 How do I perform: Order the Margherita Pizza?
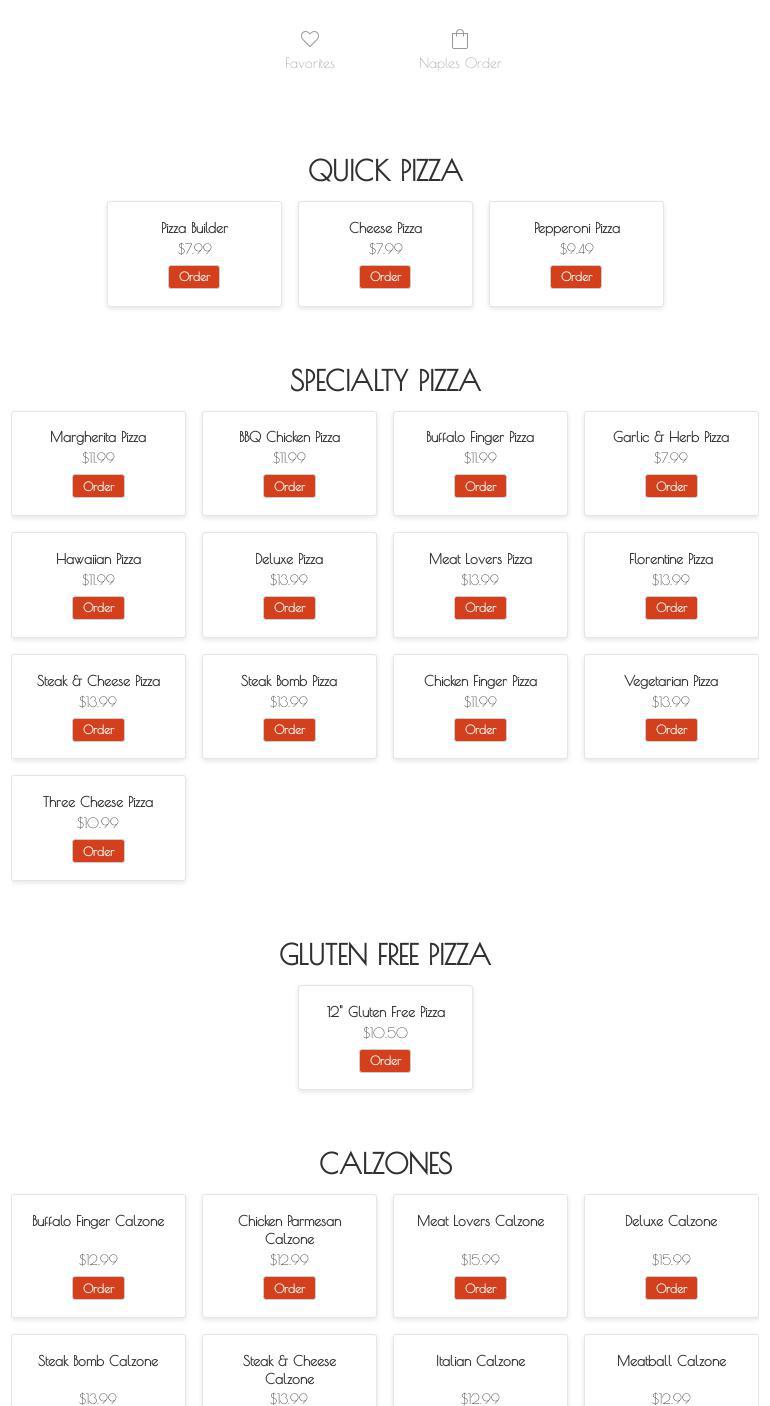tap(98, 486)
